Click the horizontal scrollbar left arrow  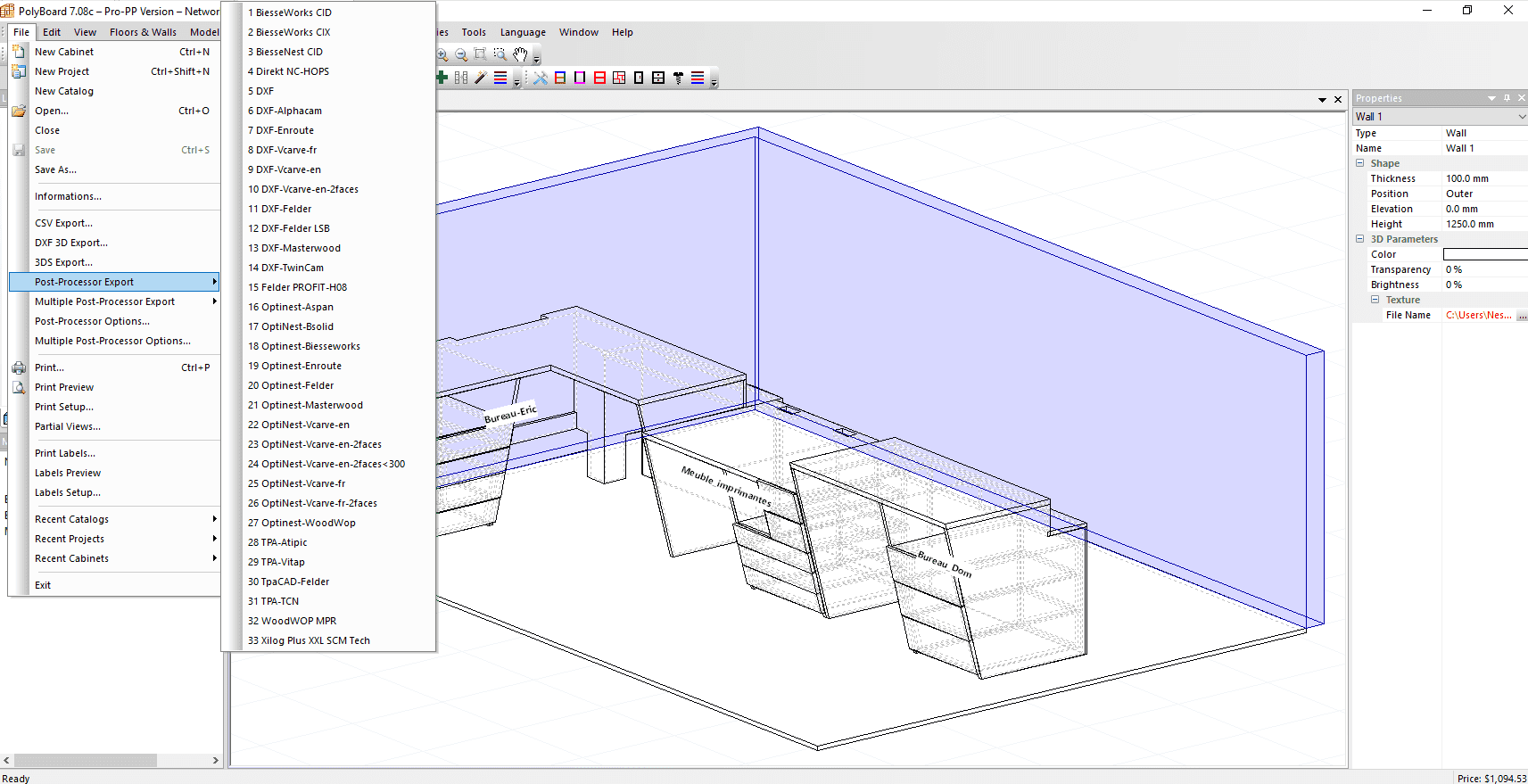click(7, 761)
